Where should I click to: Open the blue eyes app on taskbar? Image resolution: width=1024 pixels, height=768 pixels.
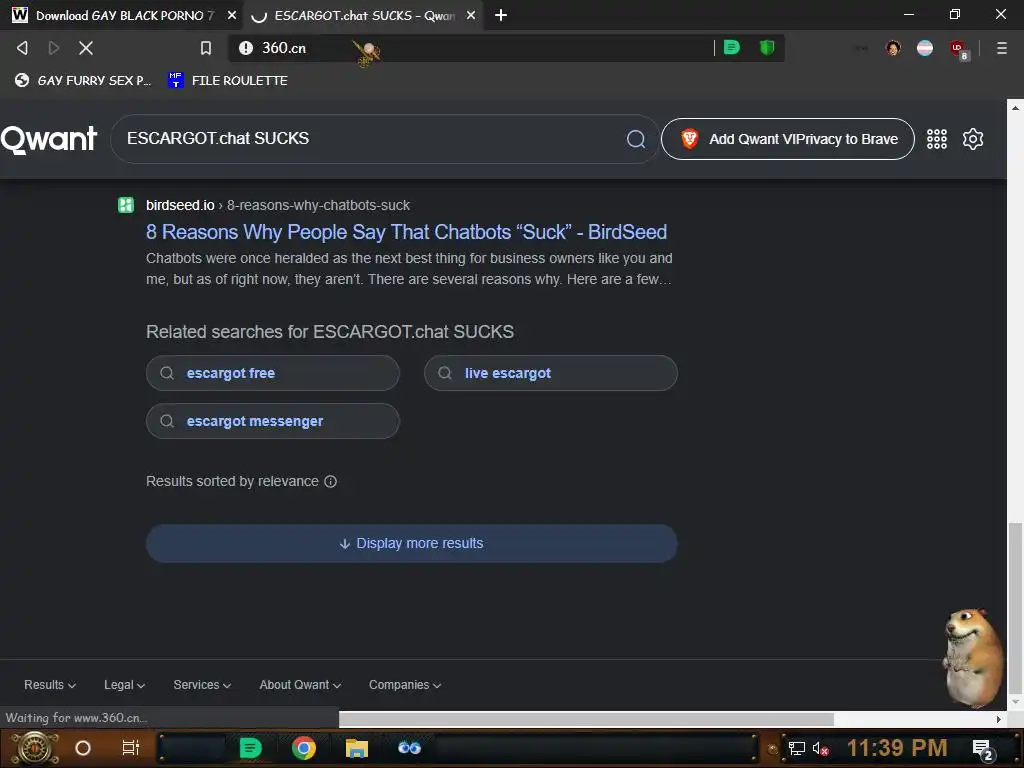coord(409,748)
